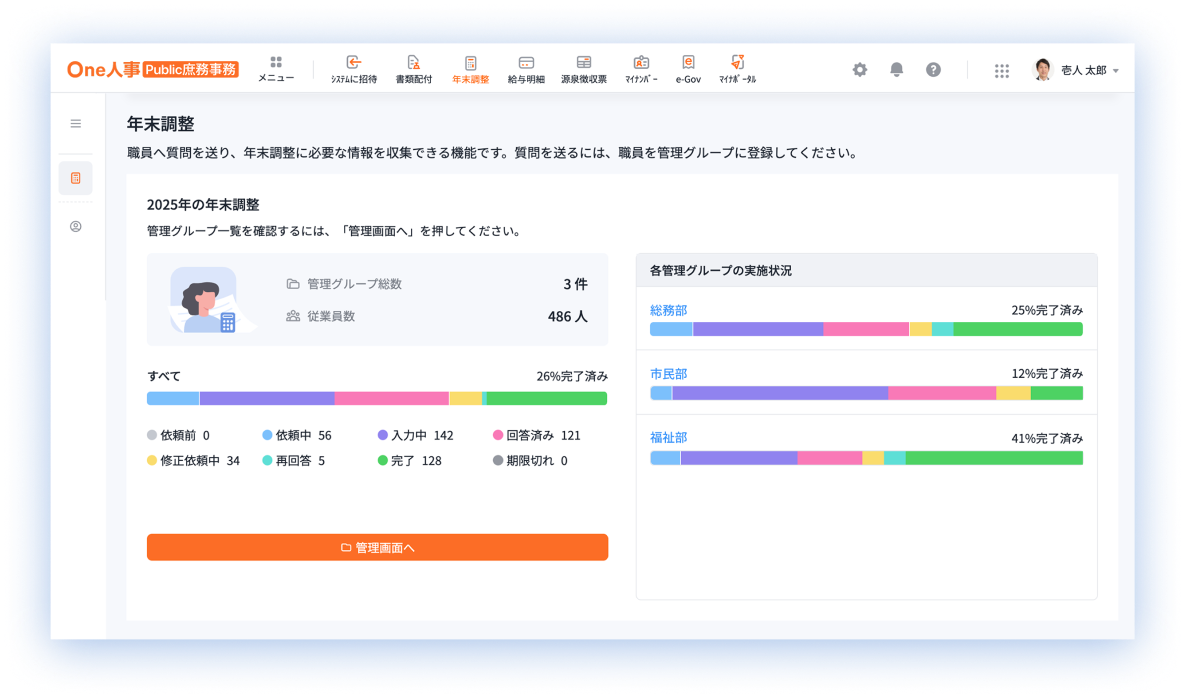Viewport: 1186px width, 698px height.
Task: Click the 再回答 5 legend entry
Action: pyautogui.click(x=293, y=461)
